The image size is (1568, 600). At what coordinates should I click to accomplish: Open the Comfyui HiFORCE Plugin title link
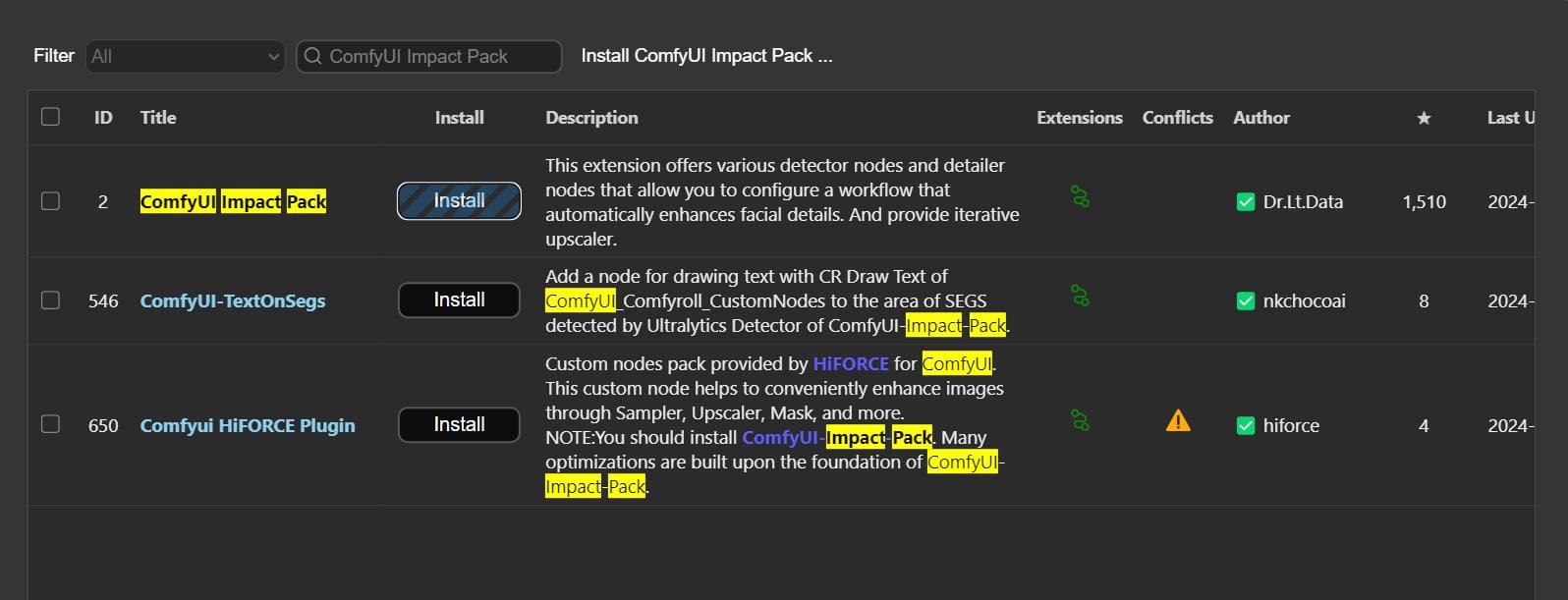point(248,426)
